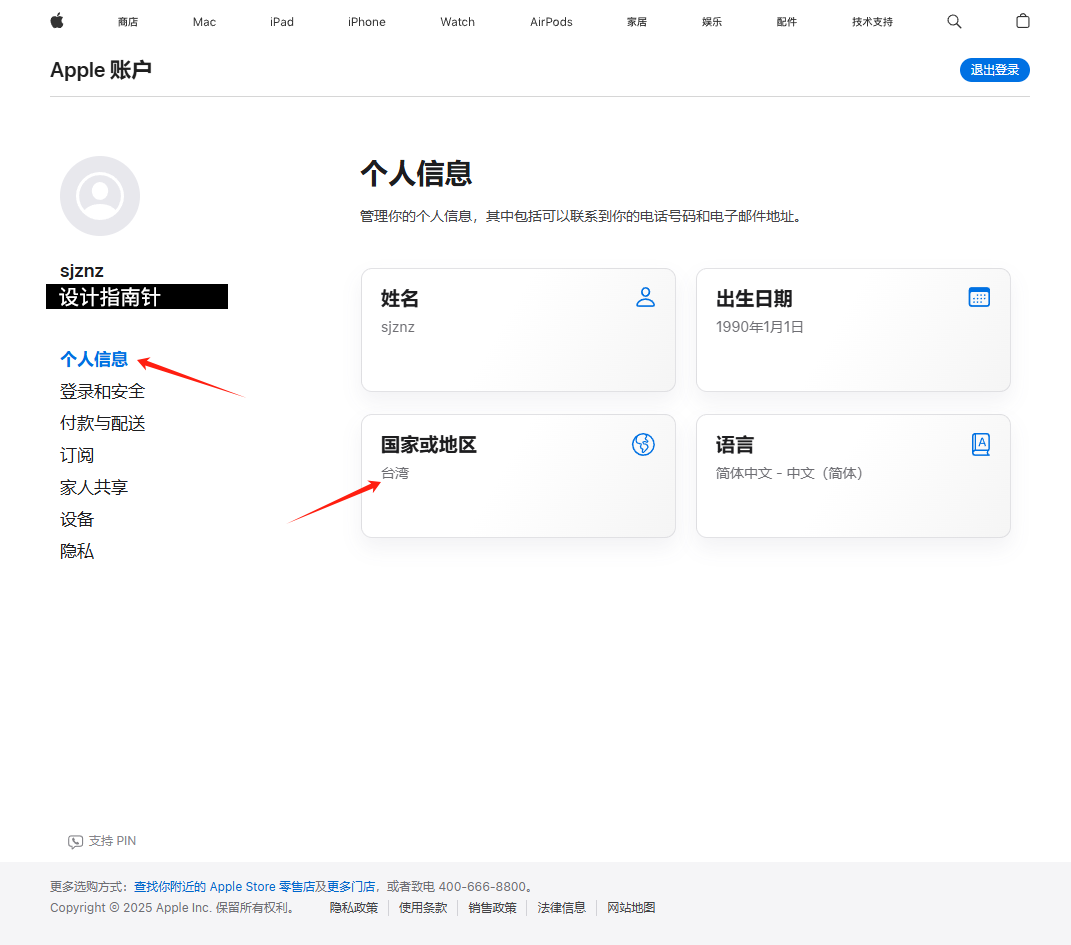This screenshot has width=1071, height=945.
Task: Select 个人信息 in the sidebar
Action: [94, 359]
